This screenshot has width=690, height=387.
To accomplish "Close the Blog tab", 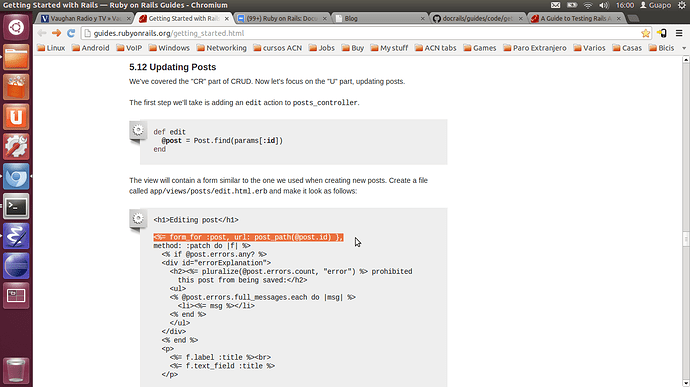I will point(422,18).
